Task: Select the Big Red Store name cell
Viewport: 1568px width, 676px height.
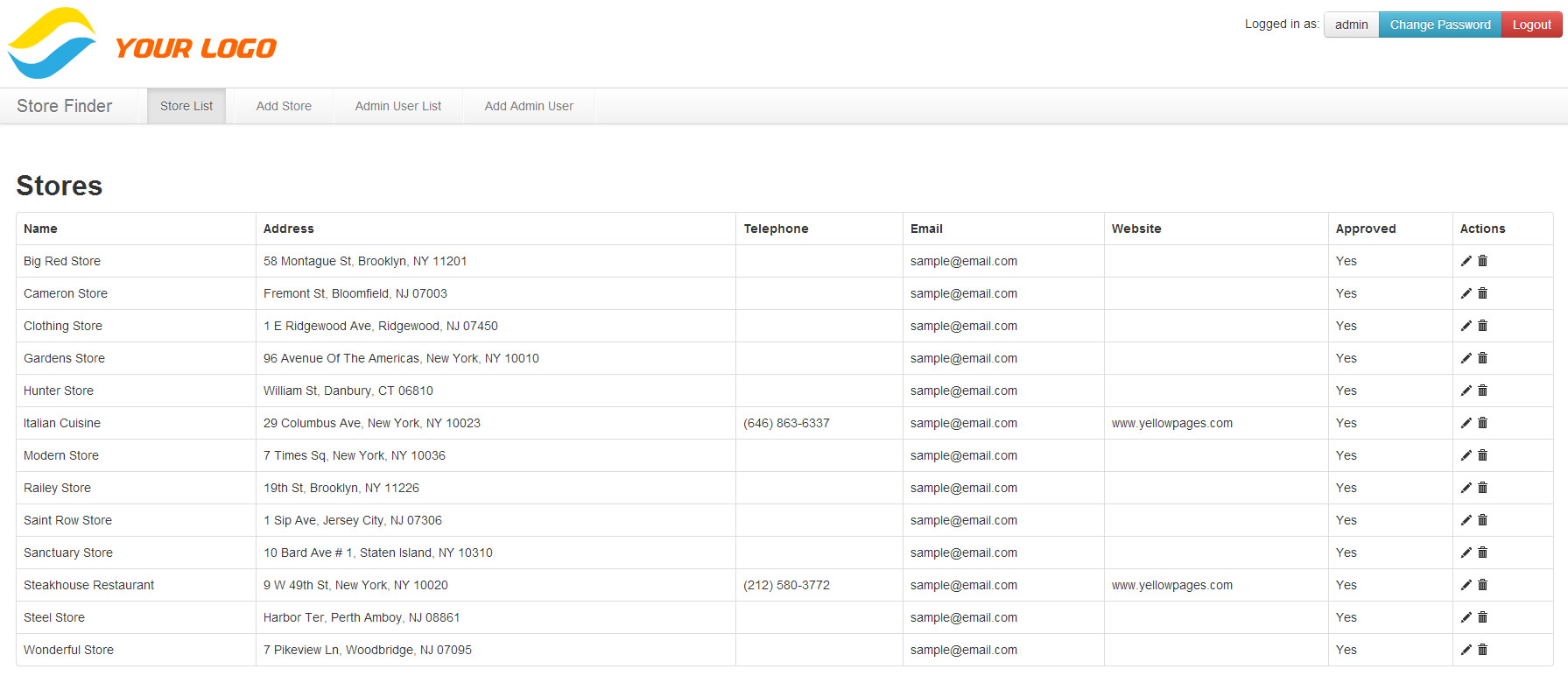Action: pos(136,261)
